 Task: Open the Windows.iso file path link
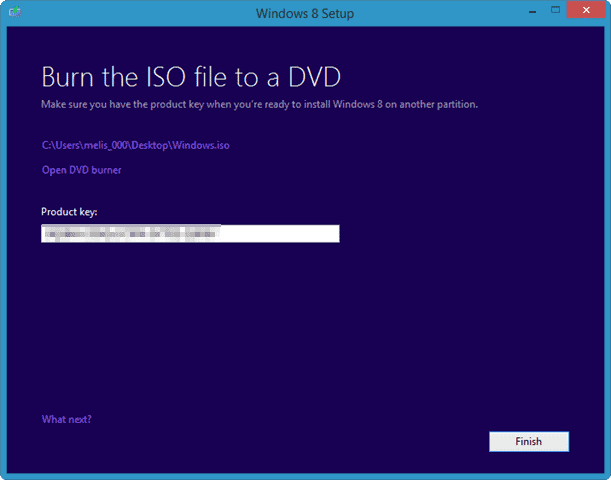(x=136, y=145)
